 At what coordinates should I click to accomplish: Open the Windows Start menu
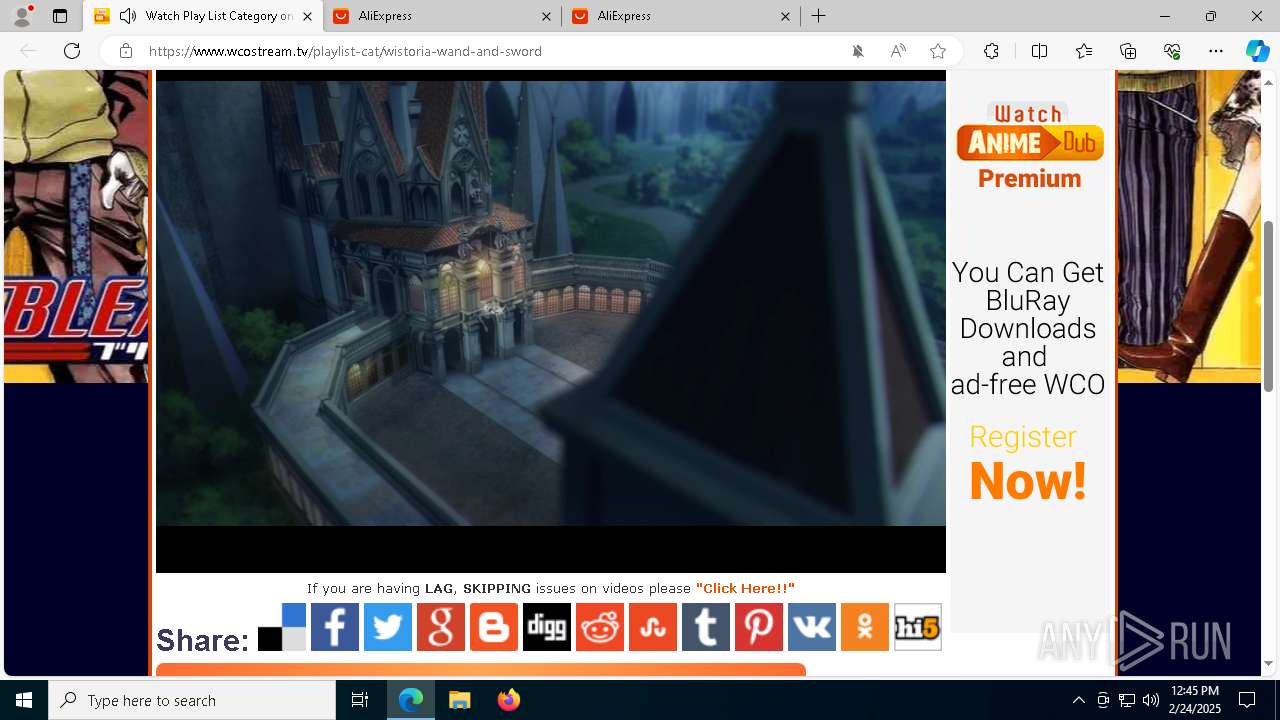coord(24,700)
